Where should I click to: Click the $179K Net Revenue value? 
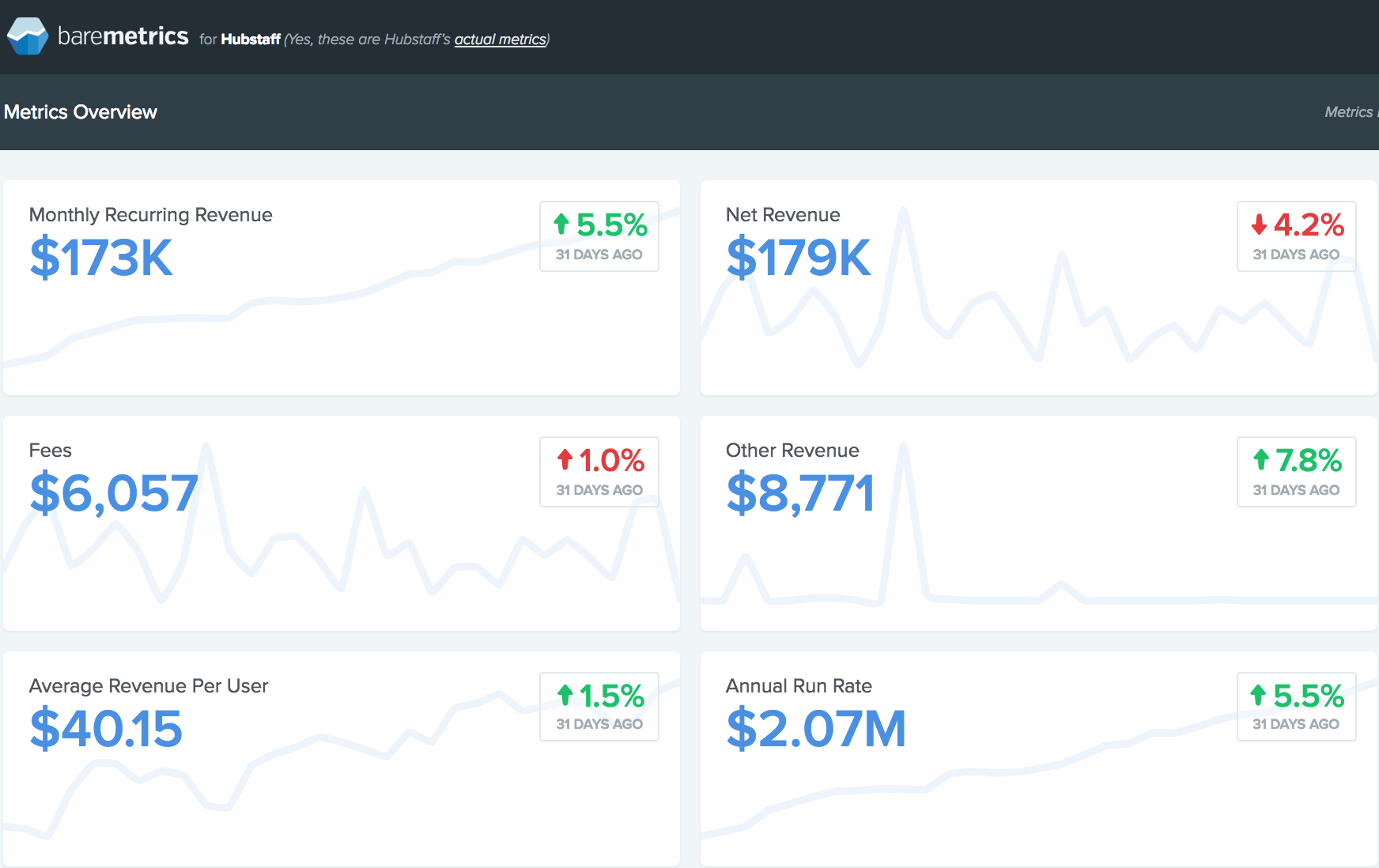799,258
